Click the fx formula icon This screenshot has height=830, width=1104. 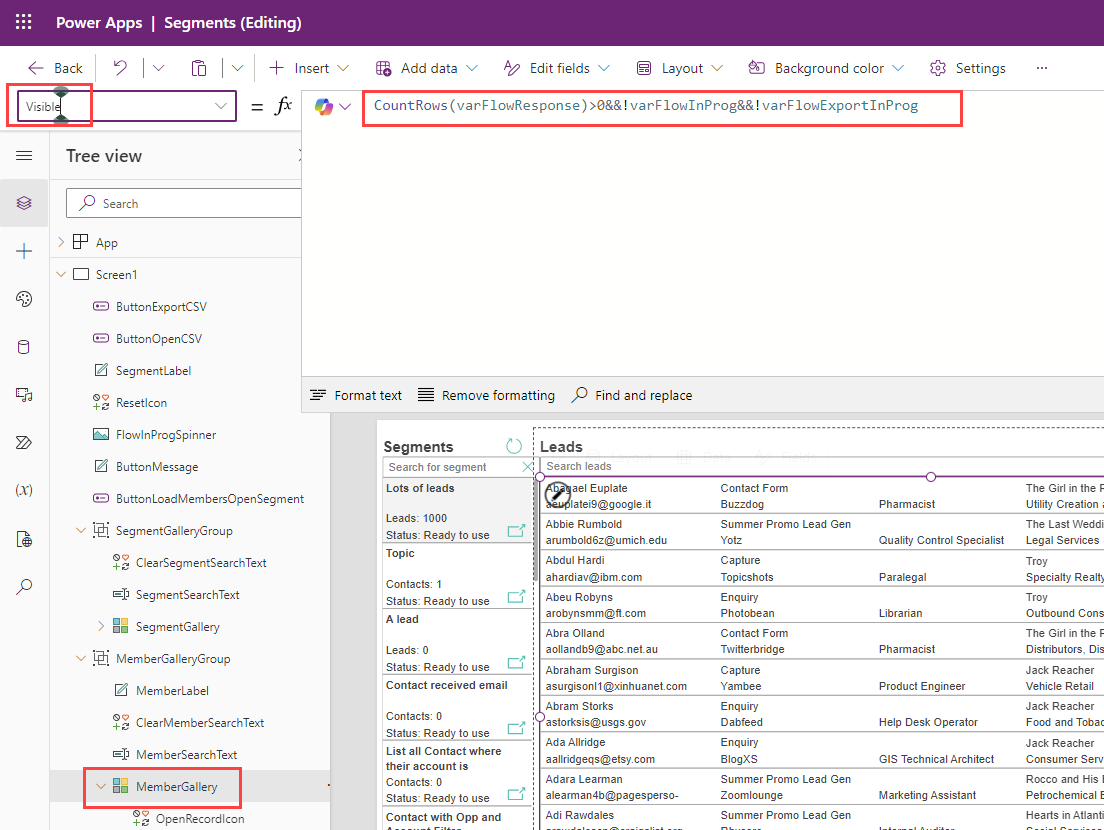coord(283,106)
